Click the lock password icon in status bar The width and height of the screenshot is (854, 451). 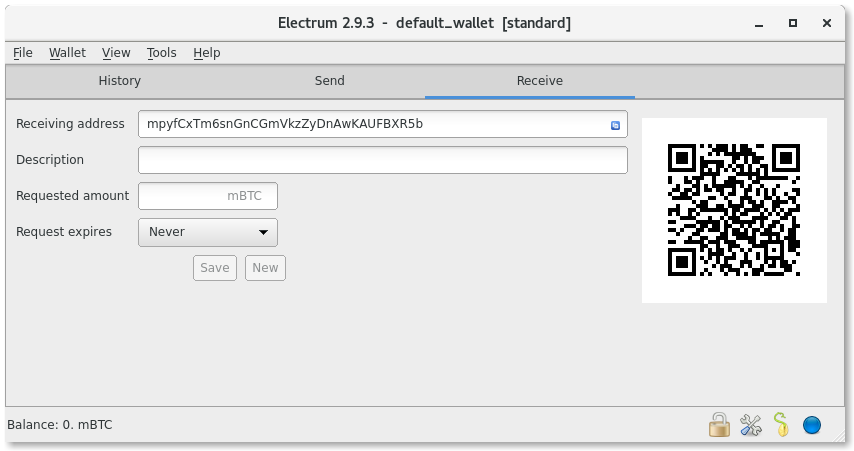coord(719,424)
